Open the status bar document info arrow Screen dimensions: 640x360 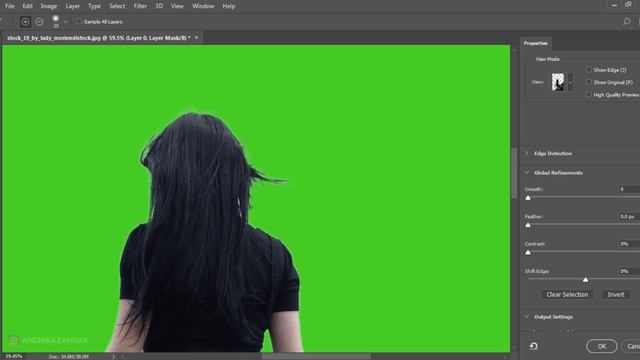[x=113, y=356]
